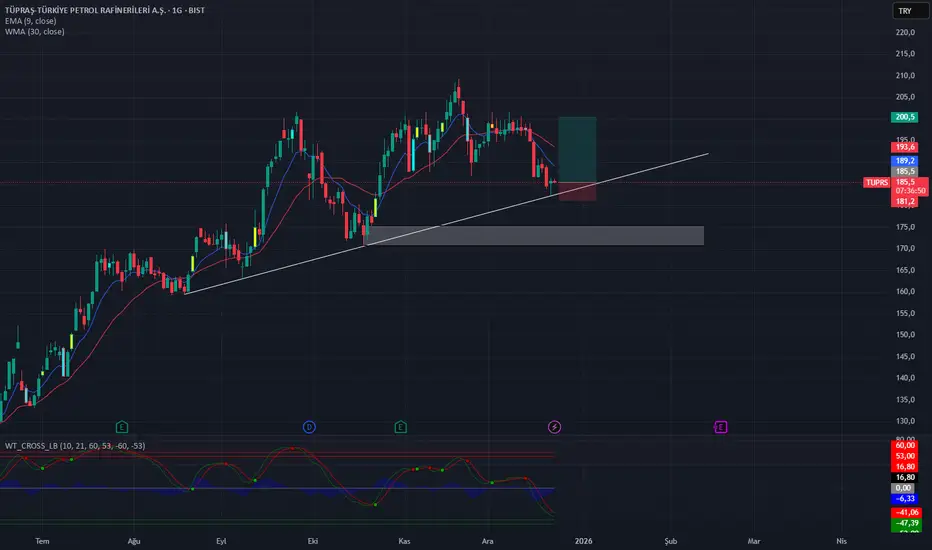Screen dimensions: 932x550
Task: Click the red 181,2 stop price label
Action: point(905,202)
